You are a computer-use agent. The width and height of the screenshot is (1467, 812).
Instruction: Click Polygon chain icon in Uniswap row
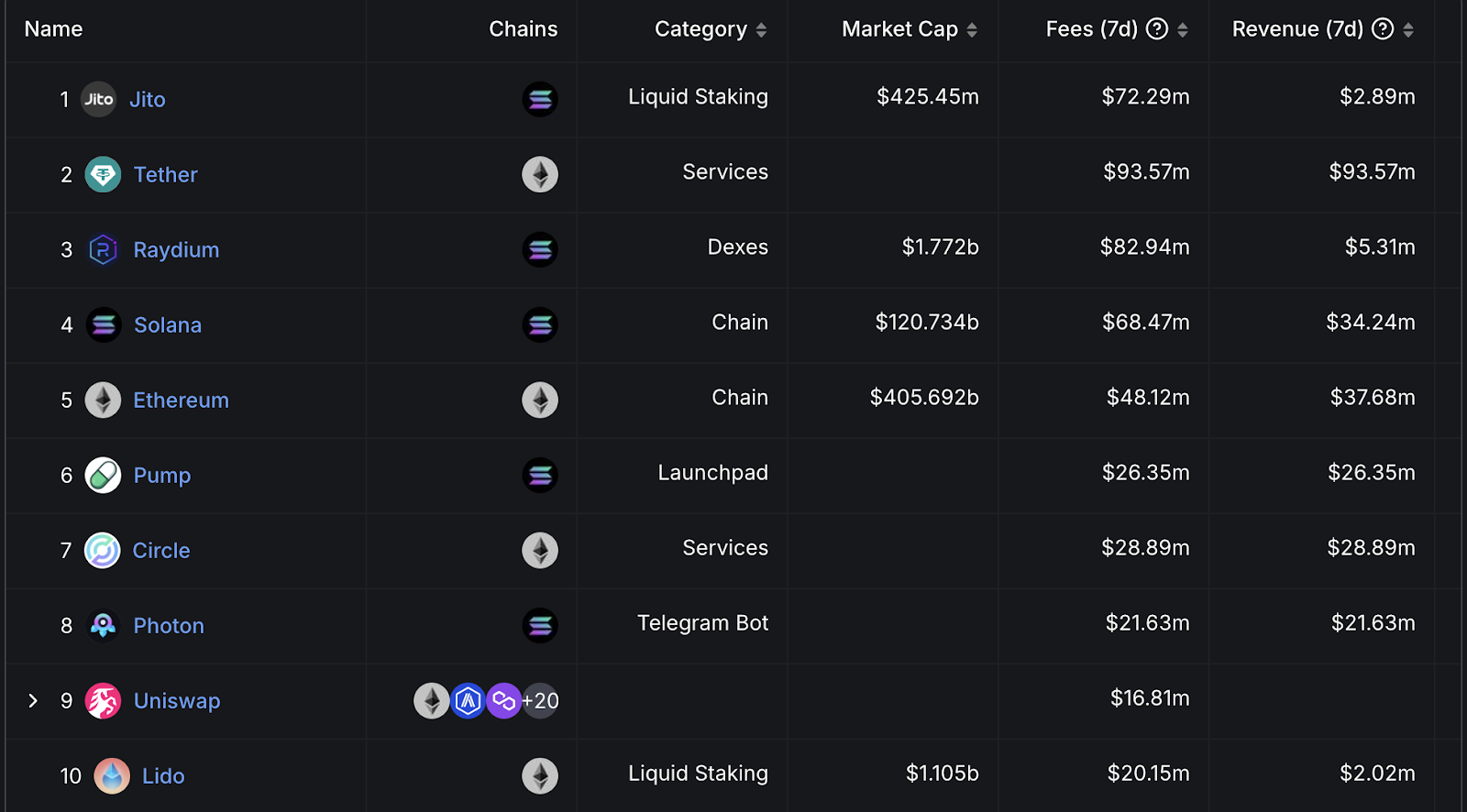point(503,700)
